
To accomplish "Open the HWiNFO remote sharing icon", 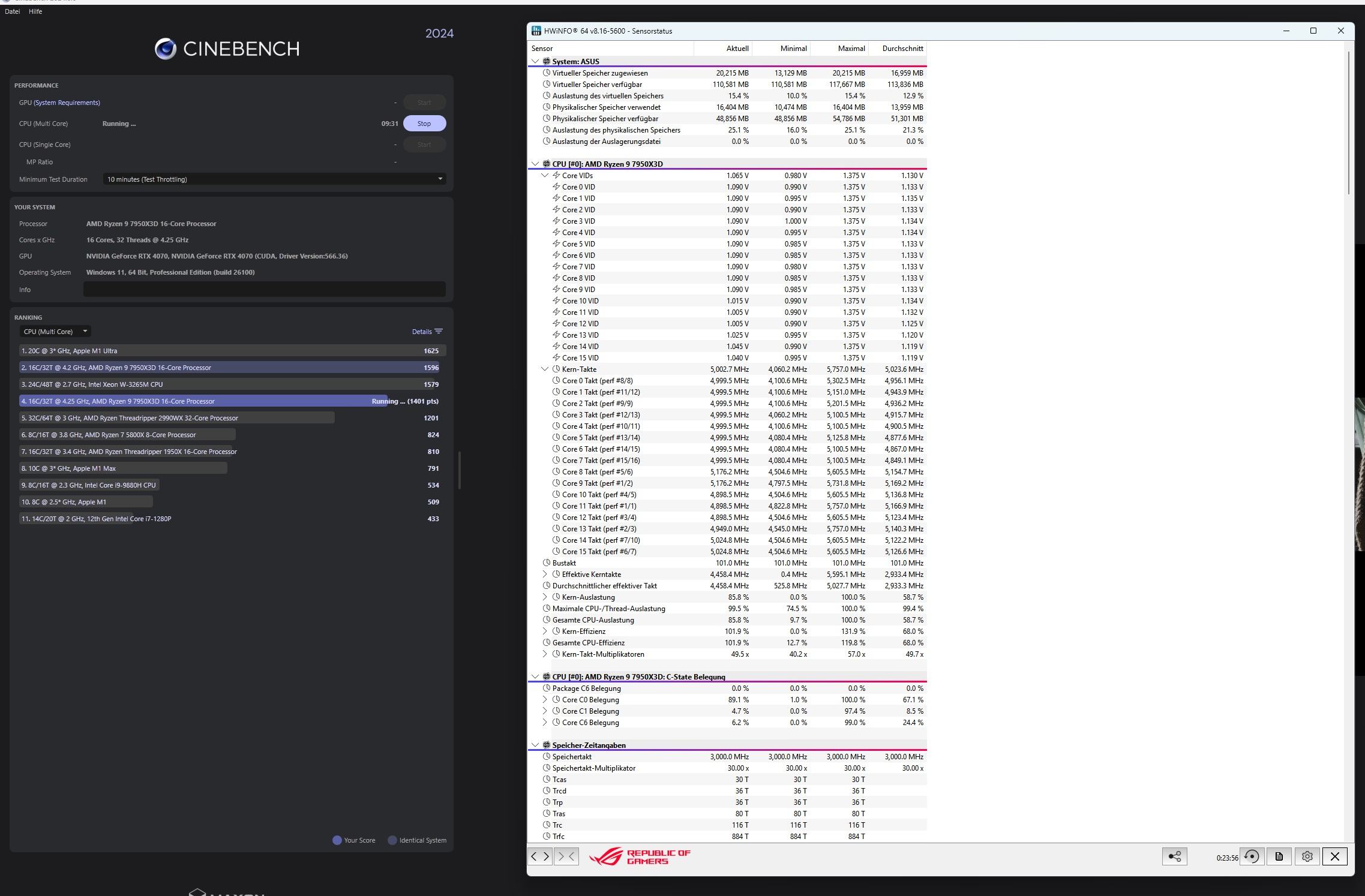I will click(x=1174, y=856).
